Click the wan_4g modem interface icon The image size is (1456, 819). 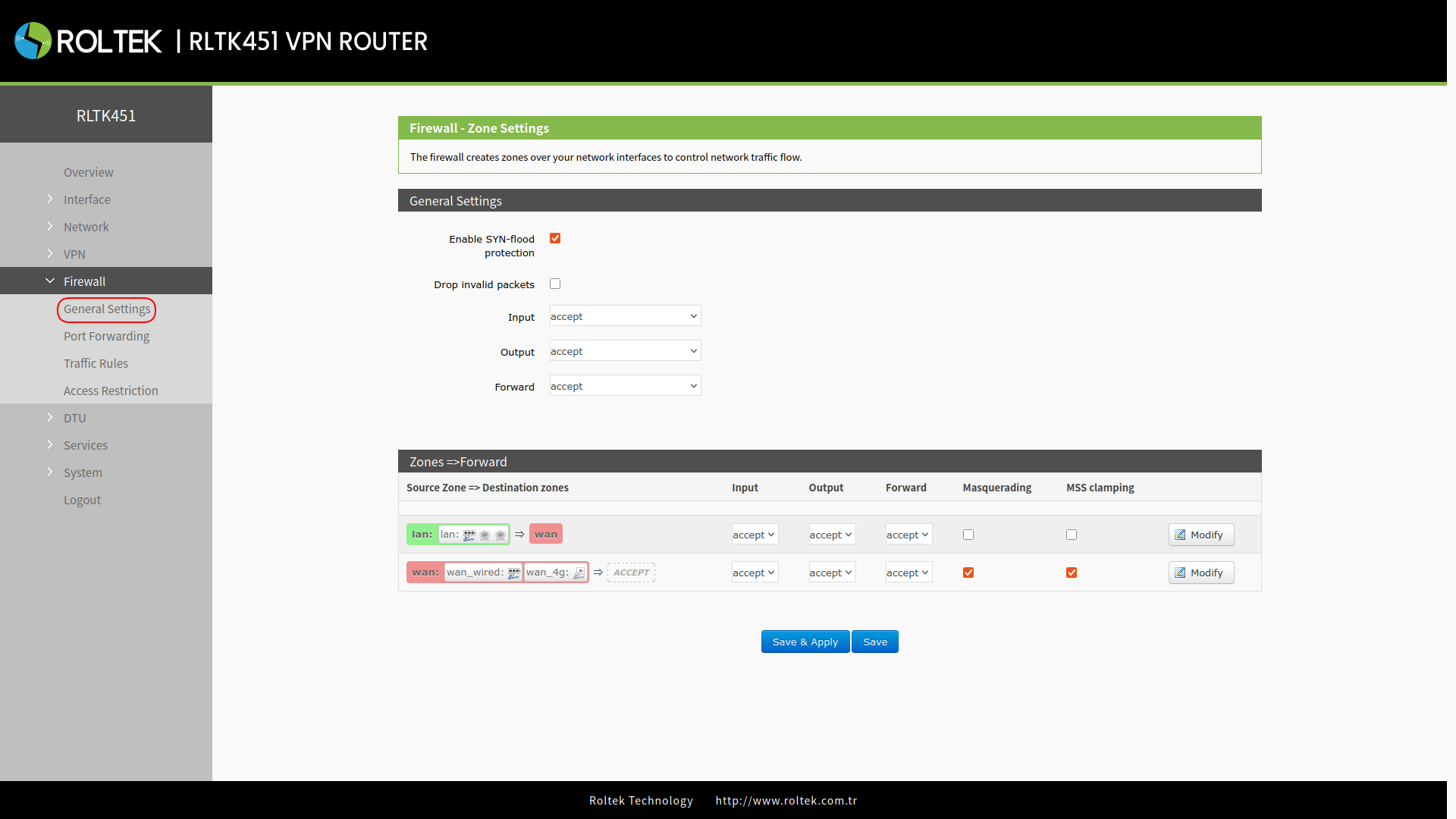579,573
